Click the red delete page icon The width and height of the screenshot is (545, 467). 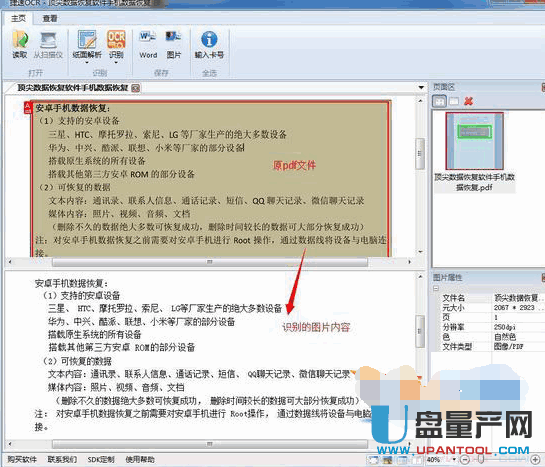469,101
